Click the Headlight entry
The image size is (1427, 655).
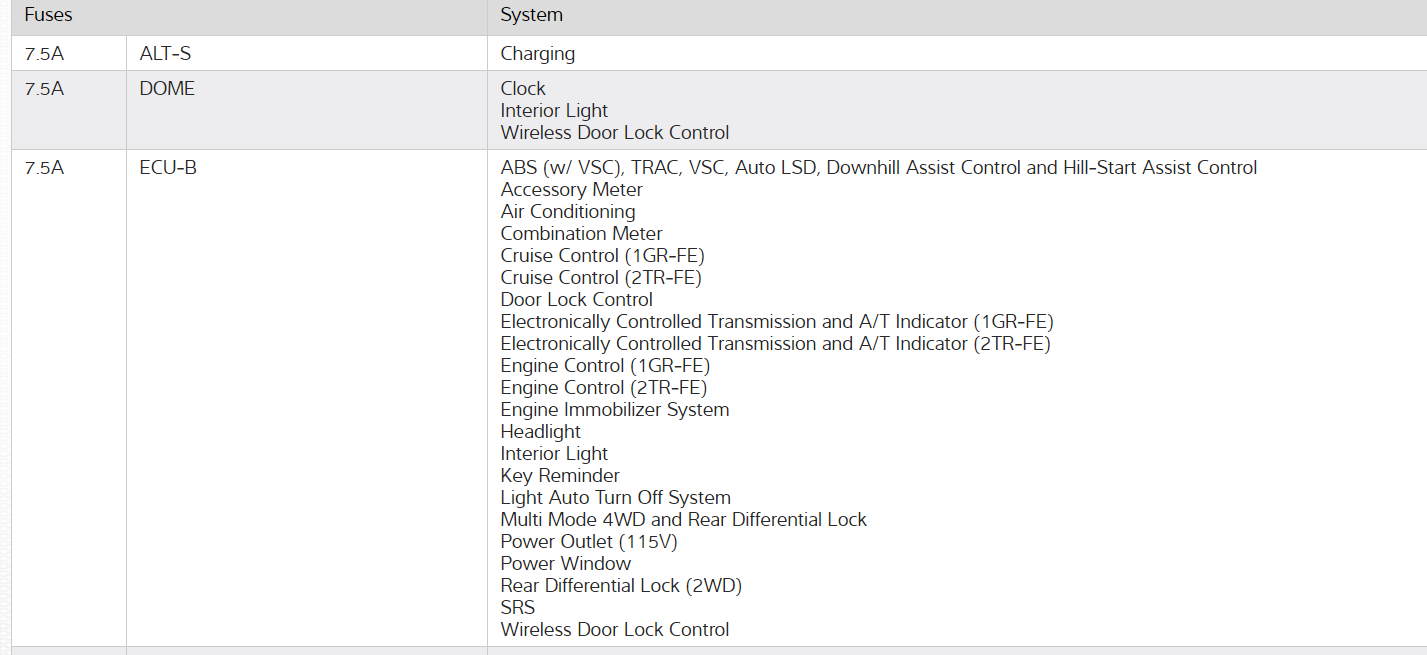click(x=540, y=432)
